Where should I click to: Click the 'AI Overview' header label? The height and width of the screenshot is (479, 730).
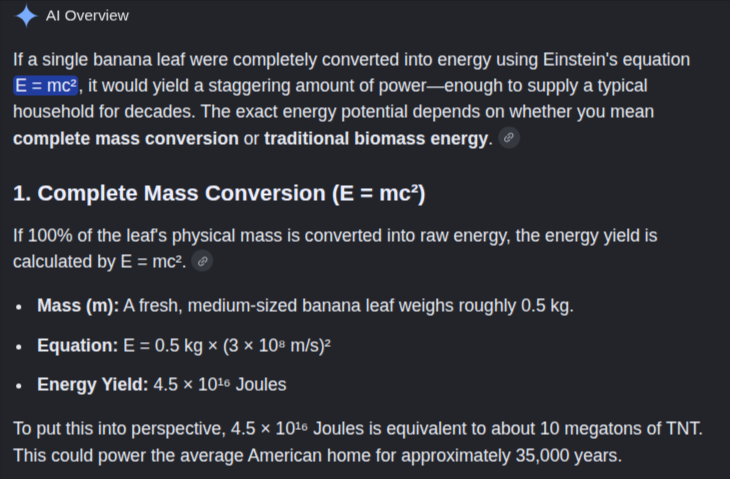(87, 15)
